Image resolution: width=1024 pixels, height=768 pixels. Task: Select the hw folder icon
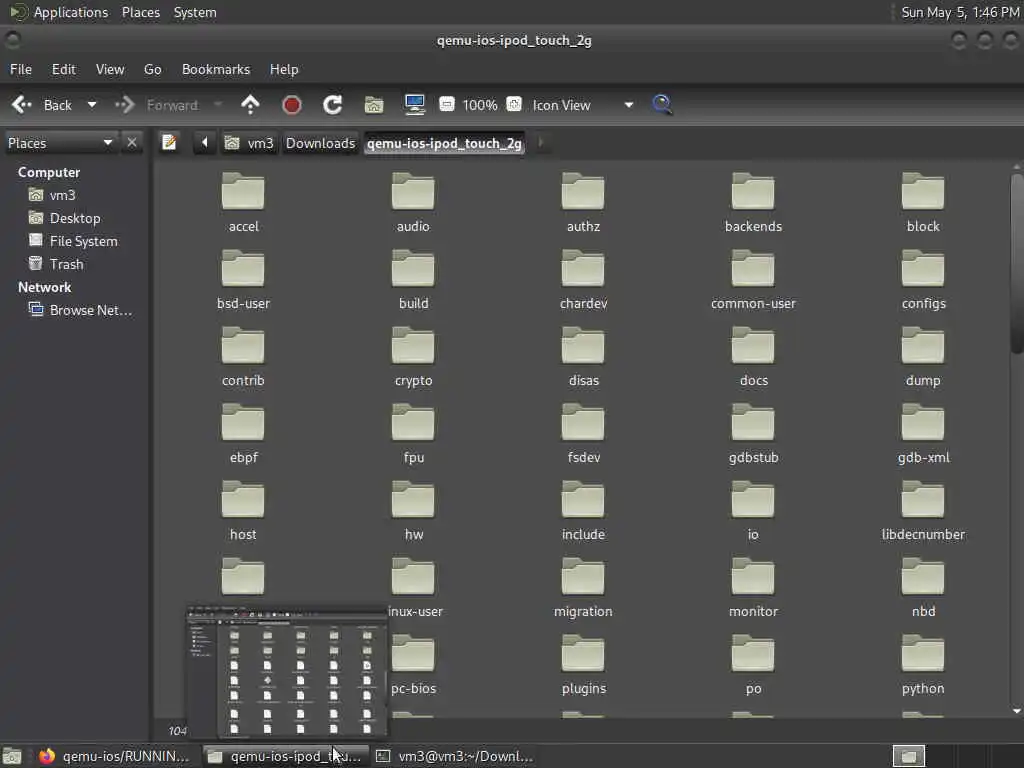[413, 500]
